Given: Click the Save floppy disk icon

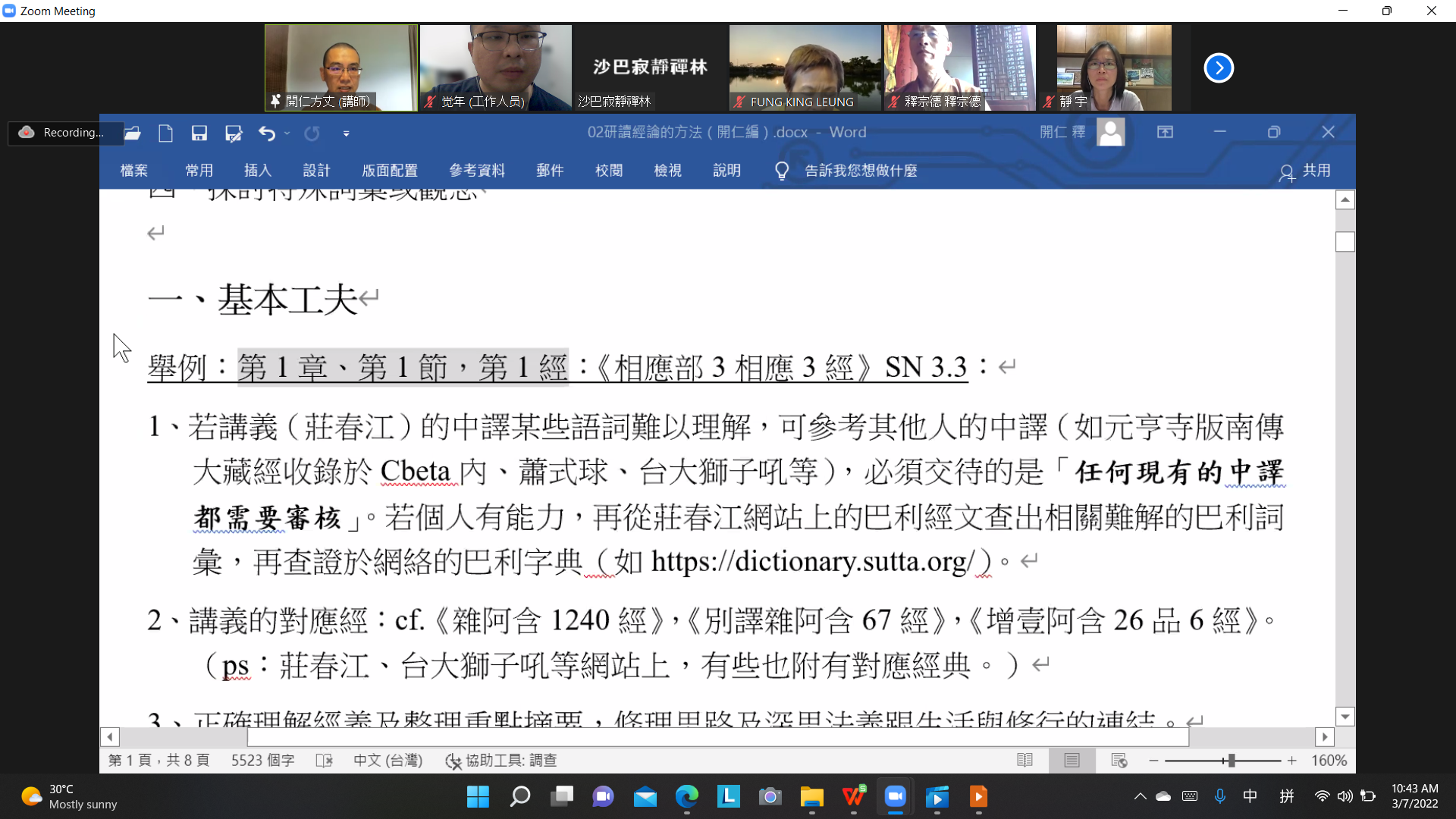Looking at the screenshot, I should tap(199, 133).
